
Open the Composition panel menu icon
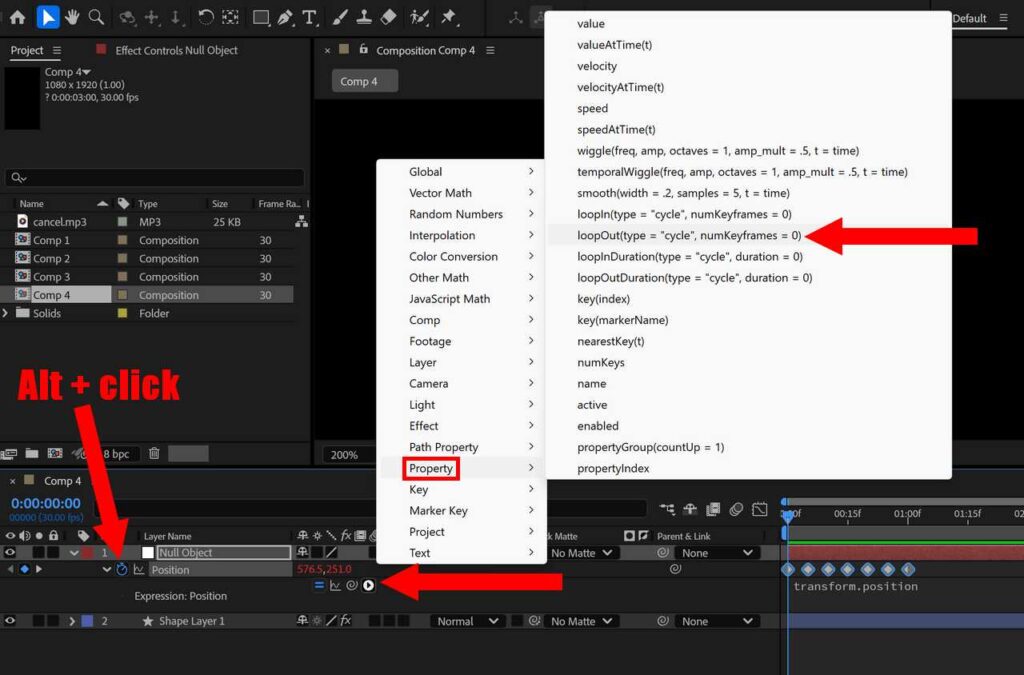click(x=490, y=50)
